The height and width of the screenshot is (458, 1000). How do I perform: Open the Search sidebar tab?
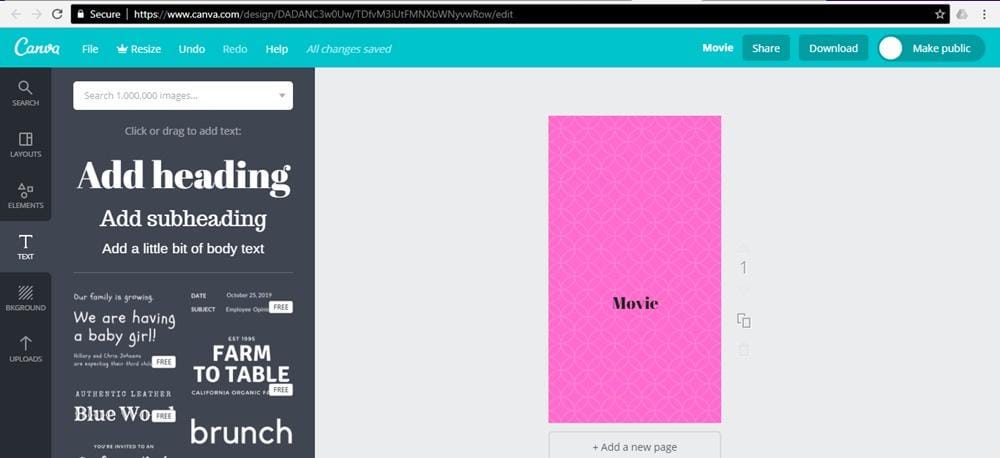(26, 93)
